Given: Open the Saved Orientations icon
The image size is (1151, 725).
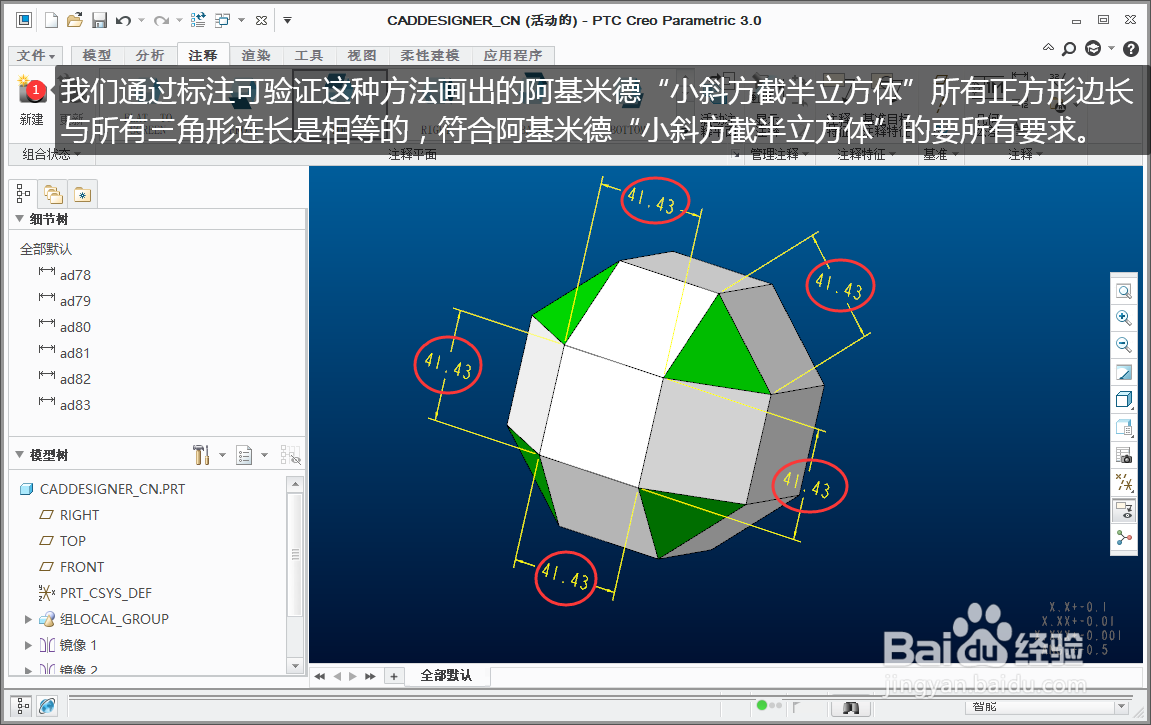Looking at the screenshot, I should 1124,427.
